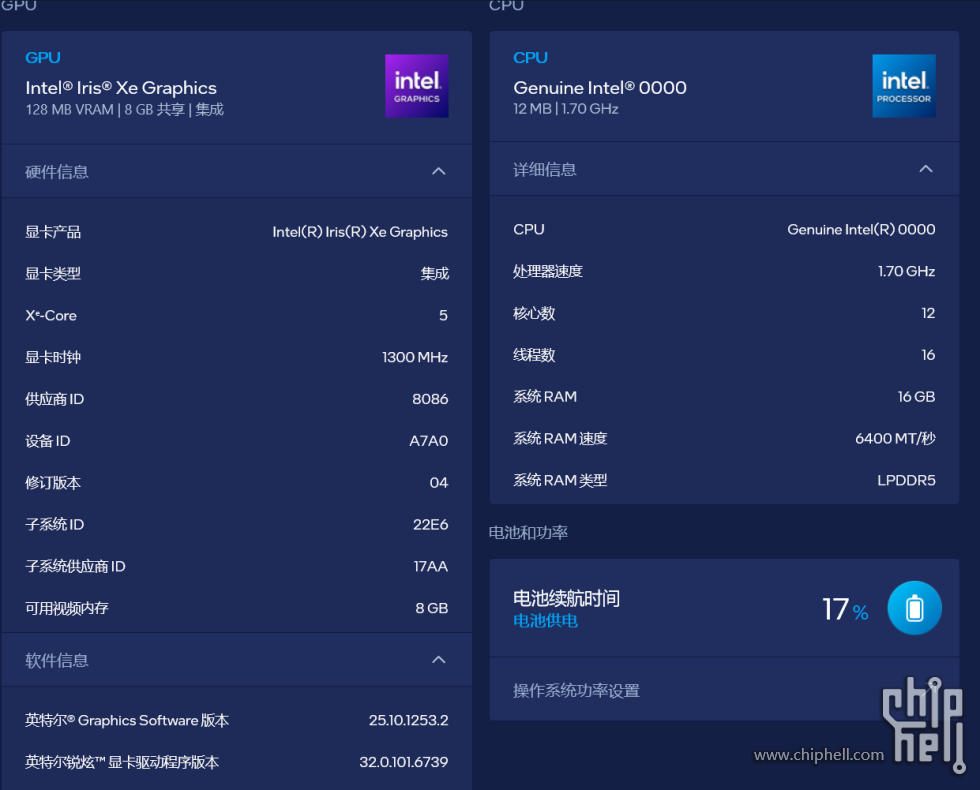Viewport: 980px width, 790px height.
Task: Select the 修订版本 value 04
Action: pos(439,483)
